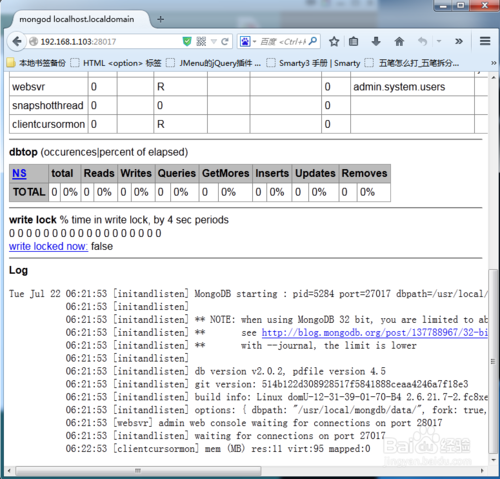Bookmark this page with the star icon

(x=334, y=42)
